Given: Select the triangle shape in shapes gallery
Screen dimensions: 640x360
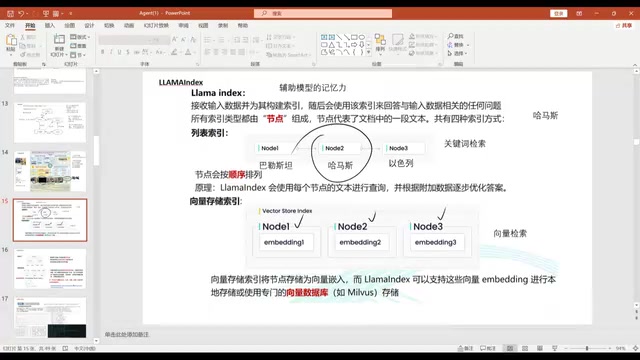Looking at the screenshot, I should [331, 44].
